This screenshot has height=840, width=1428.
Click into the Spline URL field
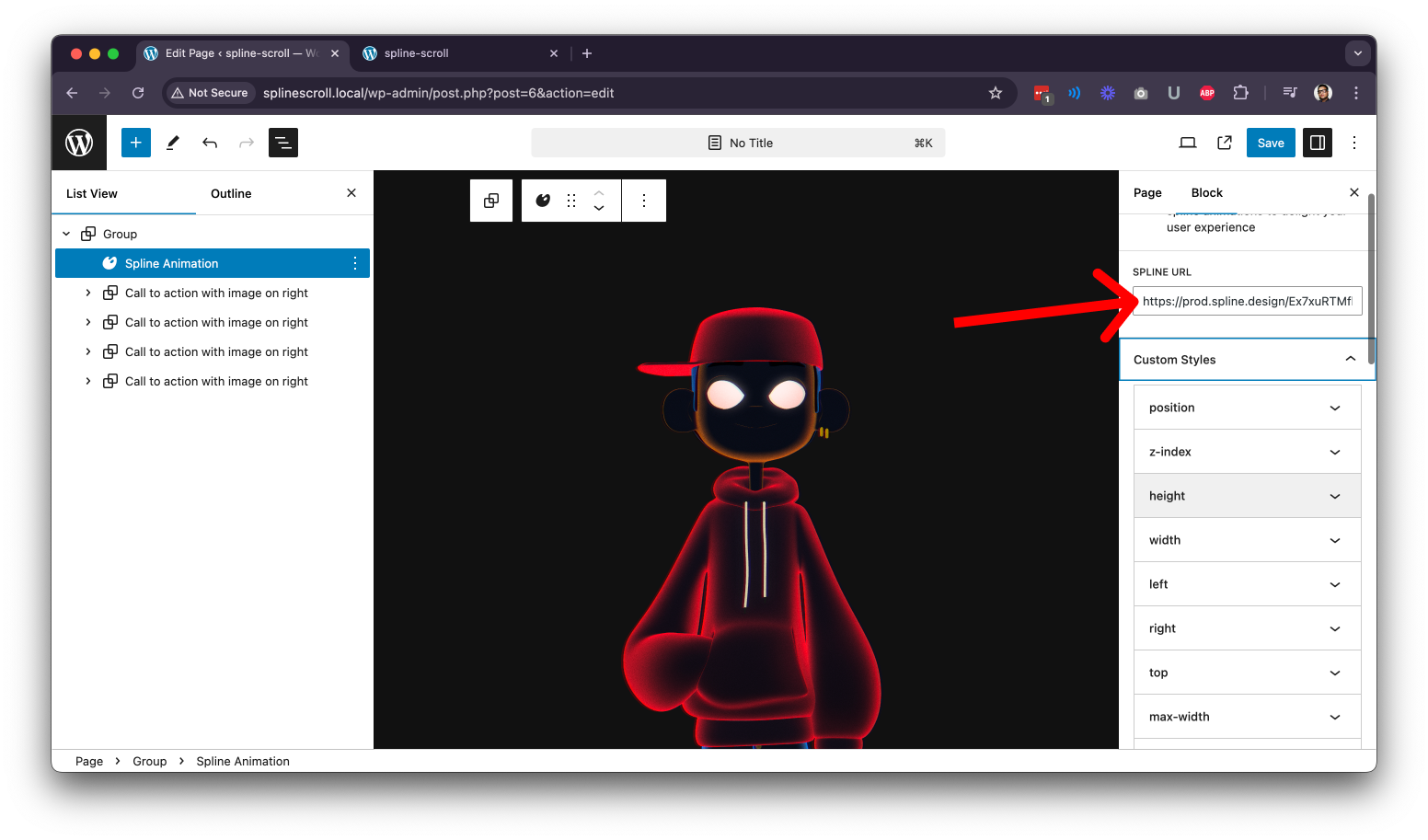pyautogui.click(x=1248, y=301)
